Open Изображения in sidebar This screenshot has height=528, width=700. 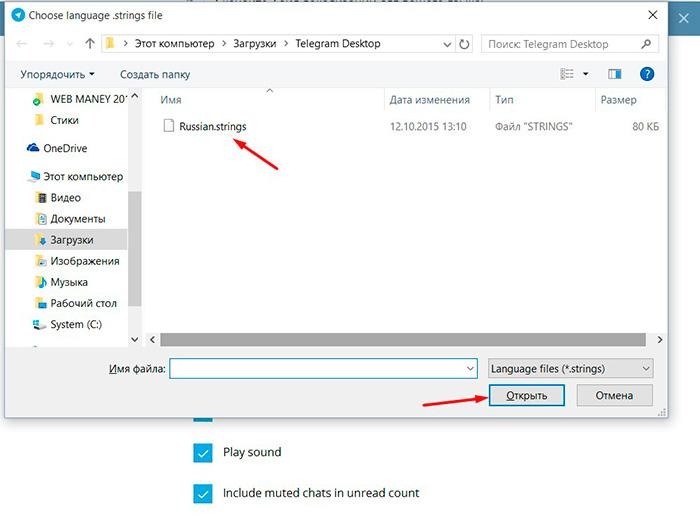[x=77, y=261]
